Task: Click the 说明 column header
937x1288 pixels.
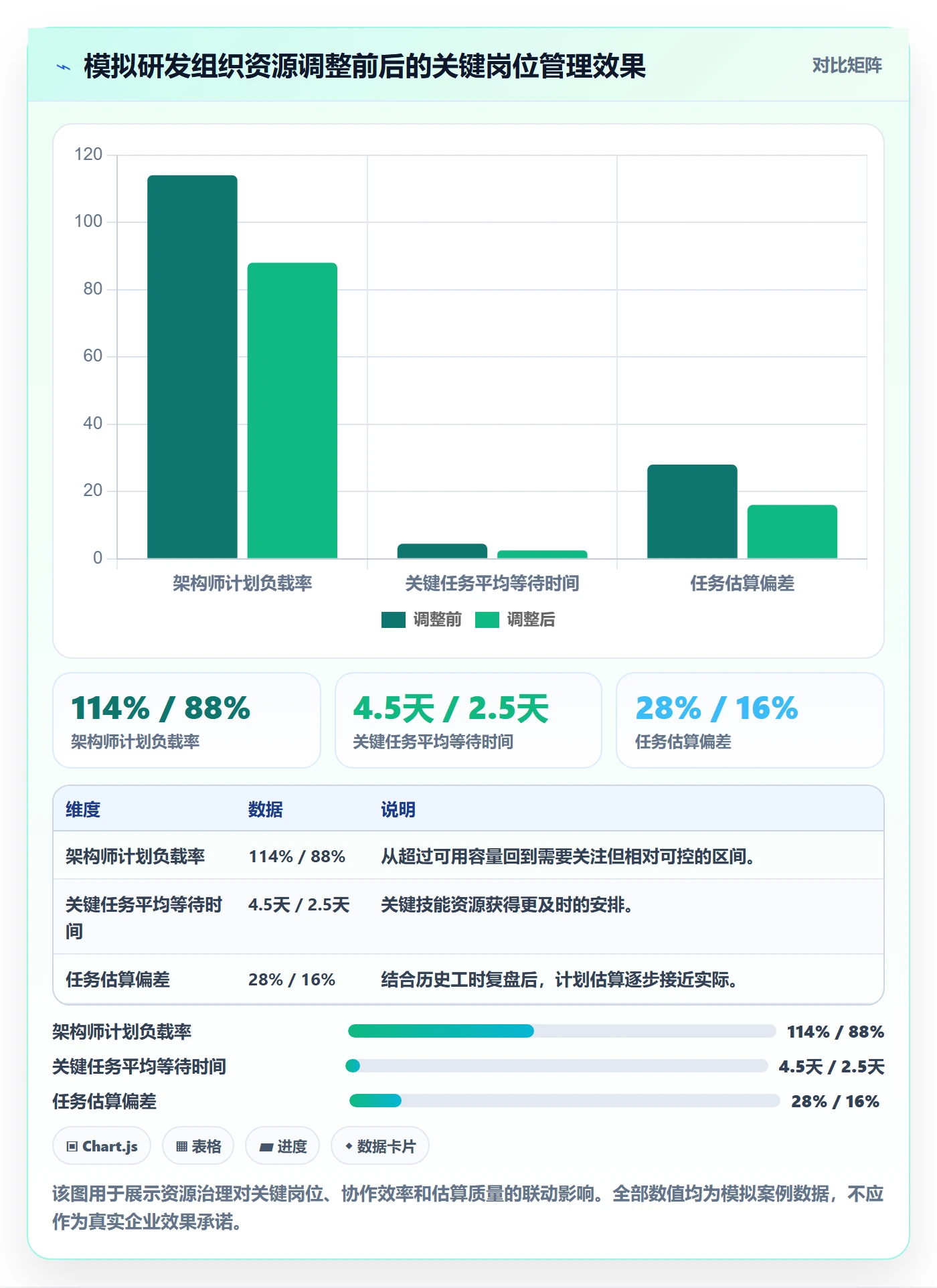Action: click(x=398, y=809)
